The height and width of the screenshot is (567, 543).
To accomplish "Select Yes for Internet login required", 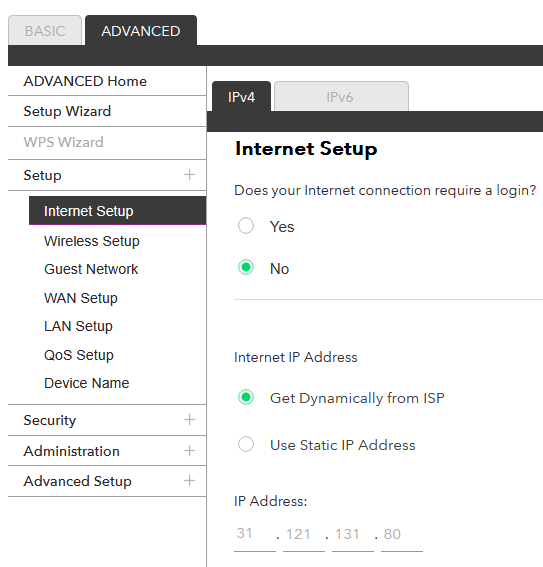I will click(x=246, y=226).
